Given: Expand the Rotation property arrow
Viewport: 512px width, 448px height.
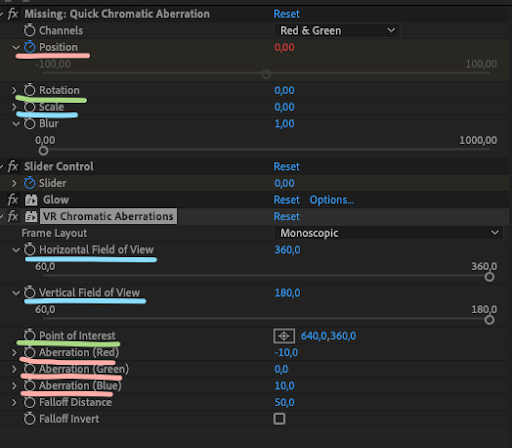Looking at the screenshot, I should click(14, 90).
